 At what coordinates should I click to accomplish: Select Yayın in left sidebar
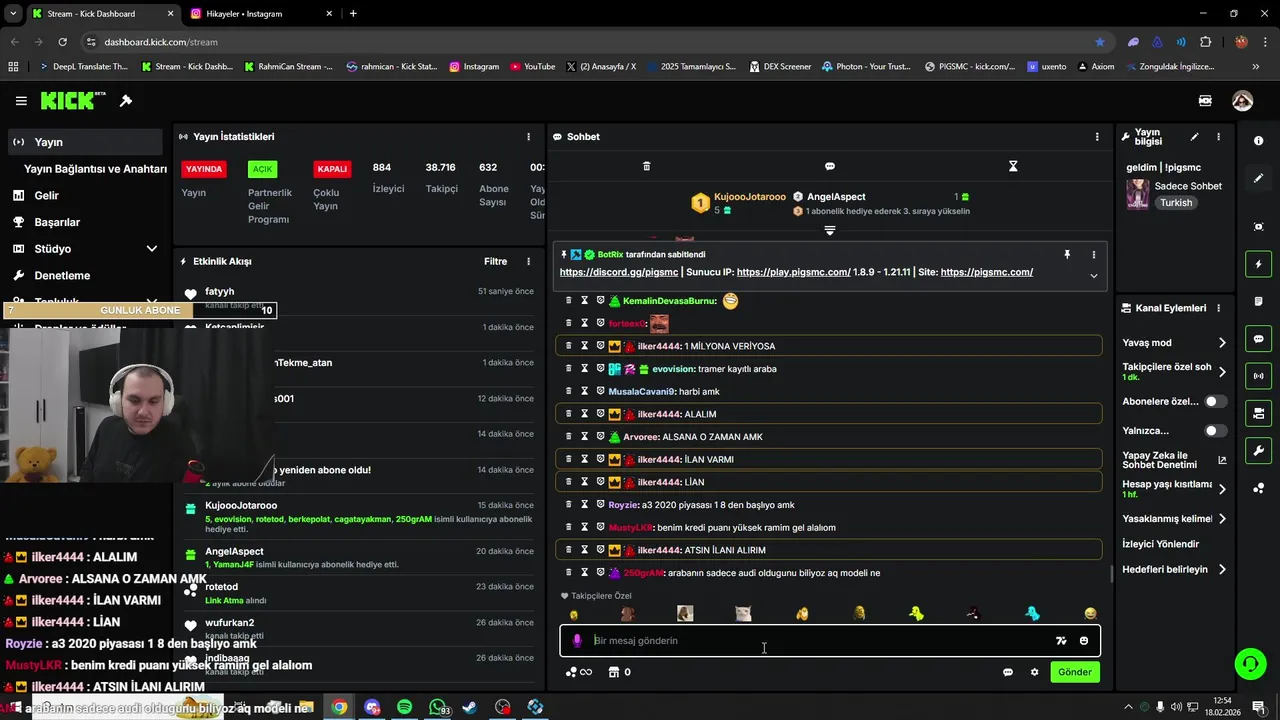[85, 142]
